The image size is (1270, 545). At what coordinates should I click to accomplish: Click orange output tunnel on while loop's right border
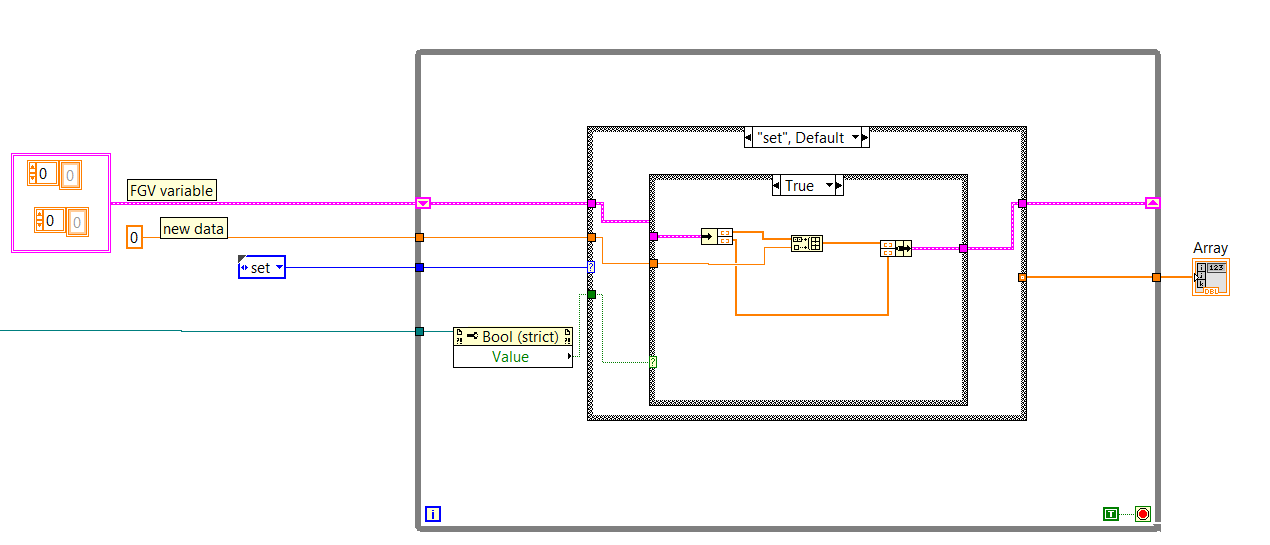click(1155, 277)
